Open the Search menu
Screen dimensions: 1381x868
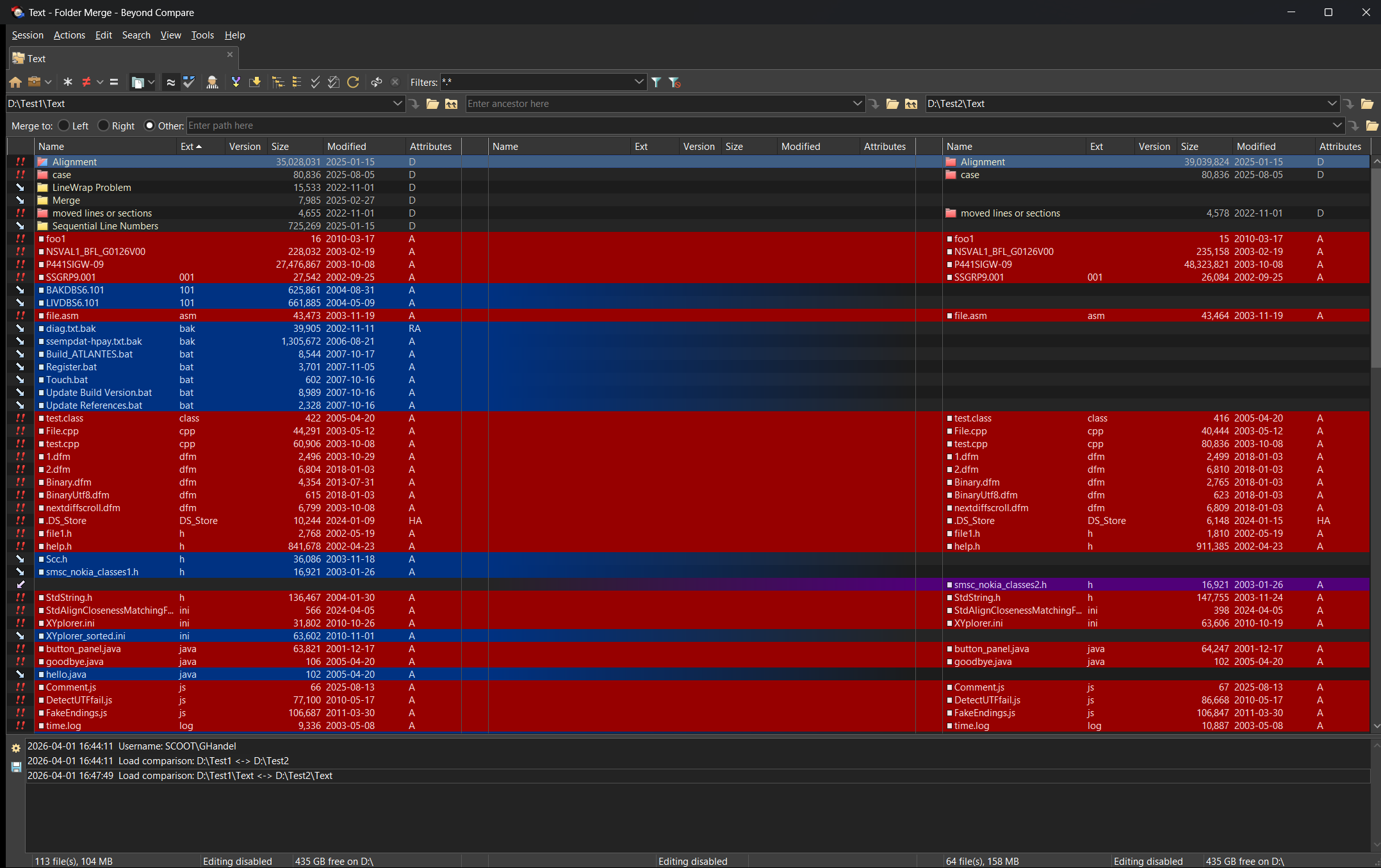136,35
